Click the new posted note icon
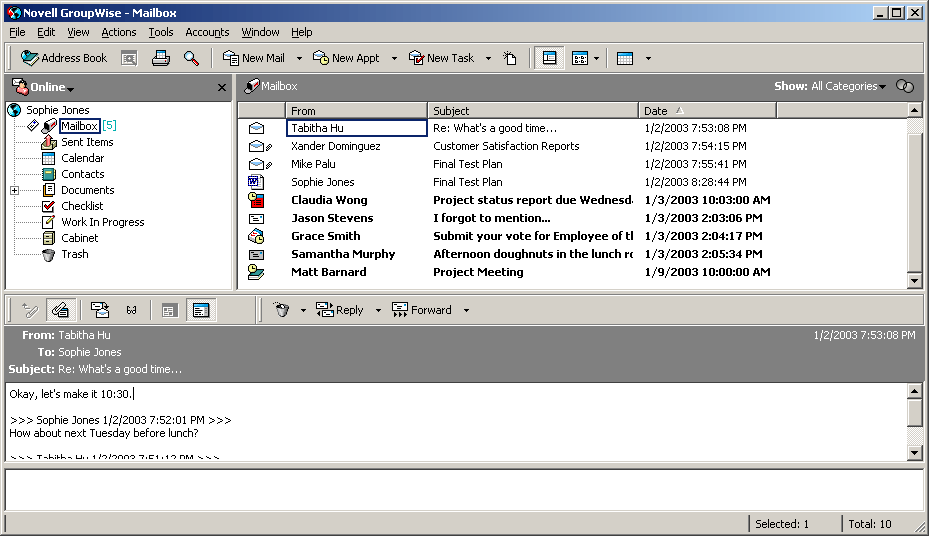 coord(510,58)
